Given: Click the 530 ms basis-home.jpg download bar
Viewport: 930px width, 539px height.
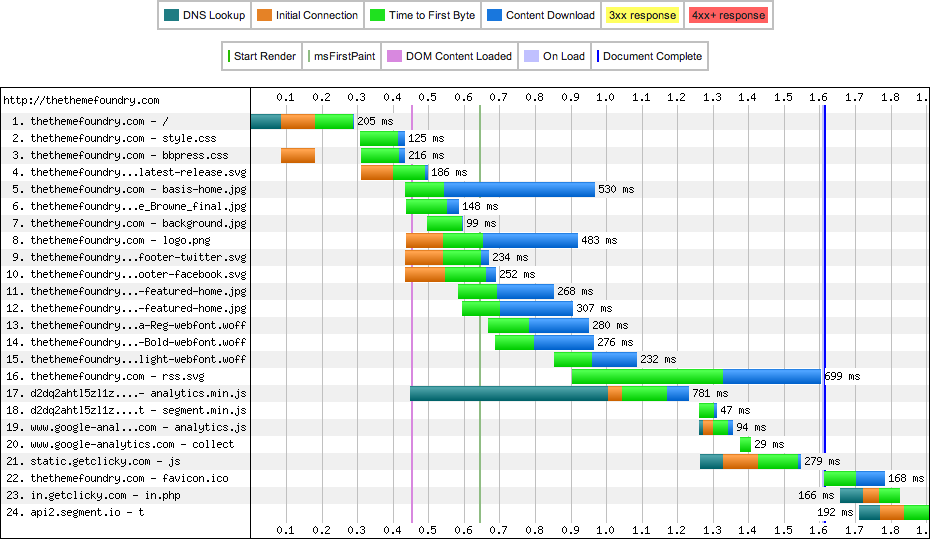Looking at the screenshot, I should pyautogui.click(x=519, y=189).
